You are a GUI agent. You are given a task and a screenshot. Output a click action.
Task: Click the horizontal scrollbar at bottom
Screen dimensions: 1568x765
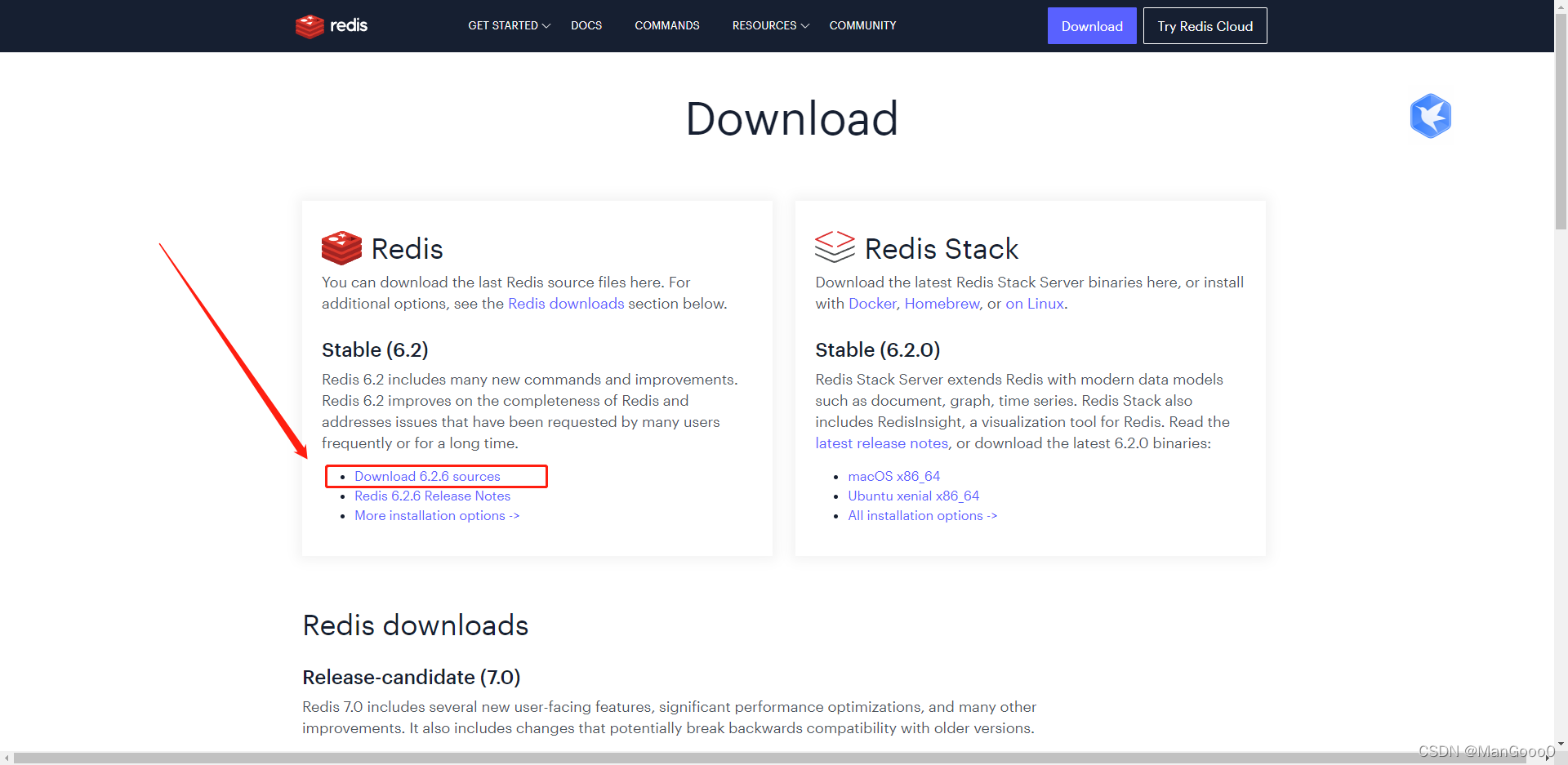(x=769, y=758)
